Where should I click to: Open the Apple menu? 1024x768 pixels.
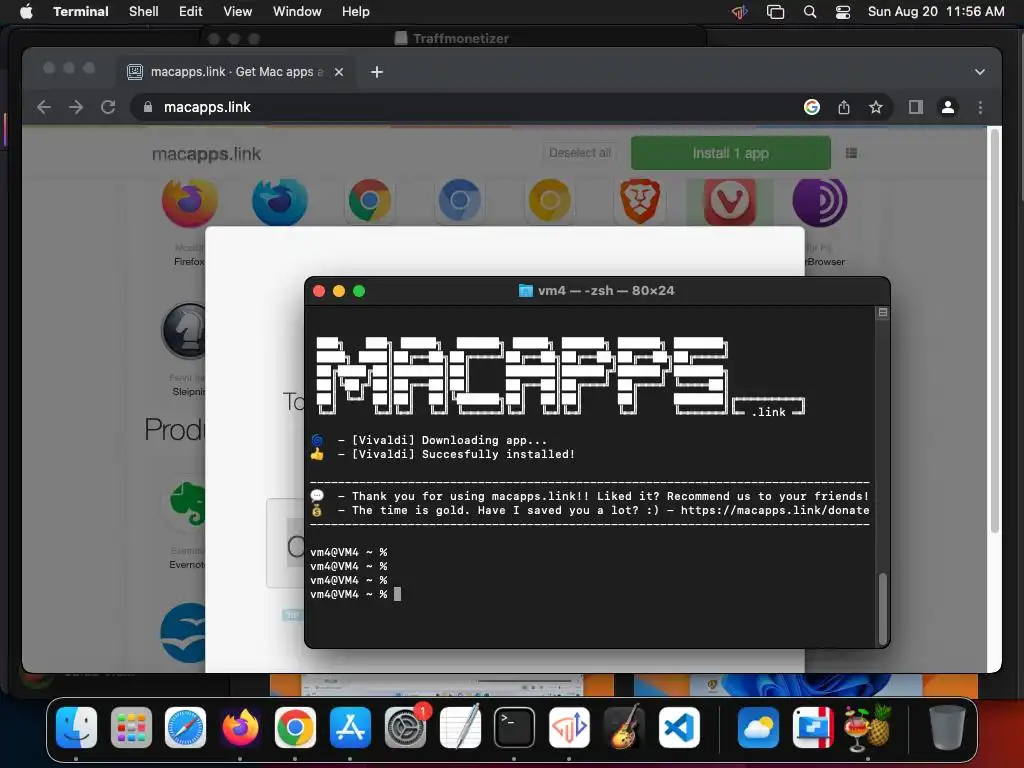(26, 11)
